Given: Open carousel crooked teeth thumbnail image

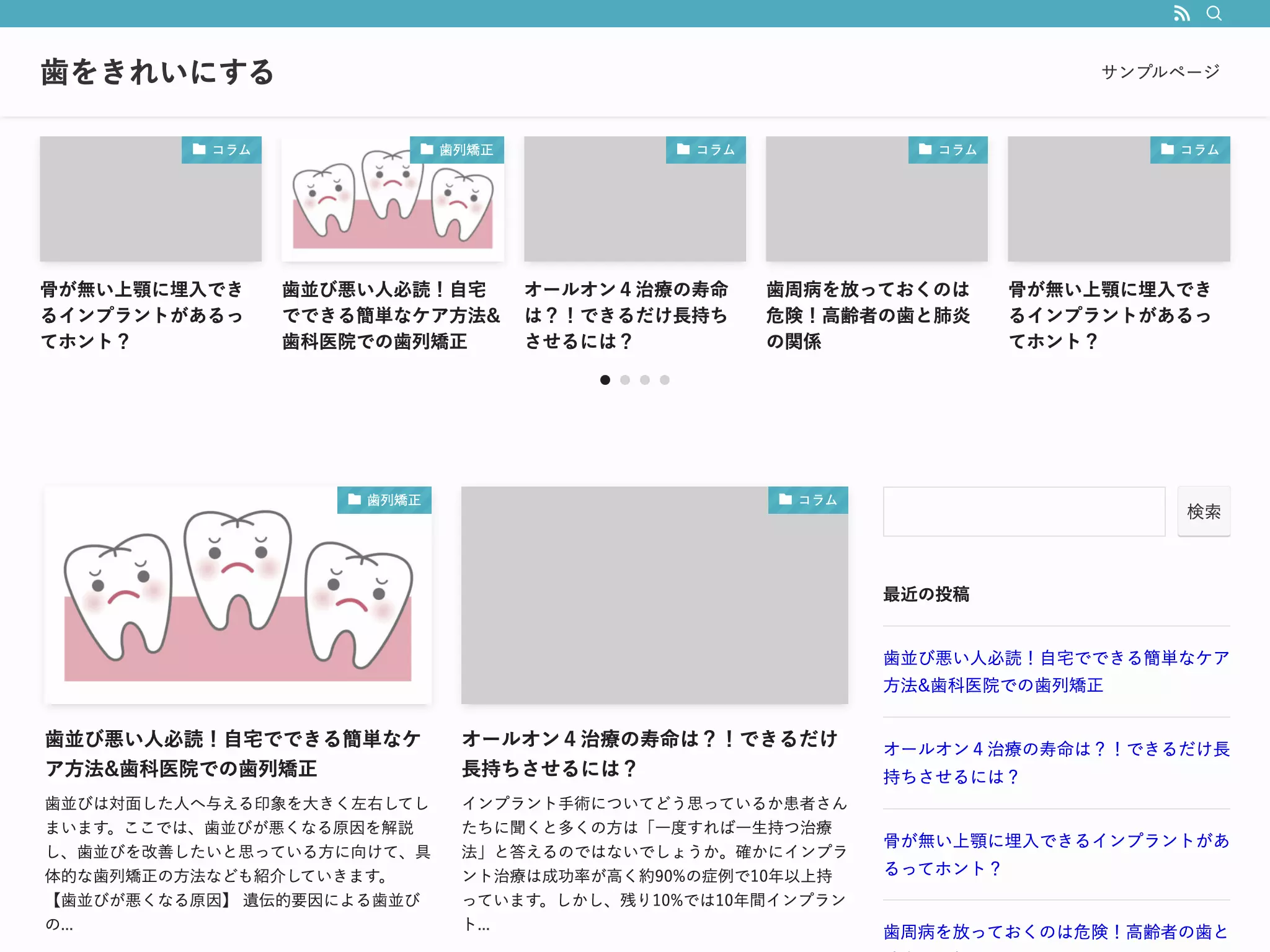Looking at the screenshot, I should (x=393, y=199).
